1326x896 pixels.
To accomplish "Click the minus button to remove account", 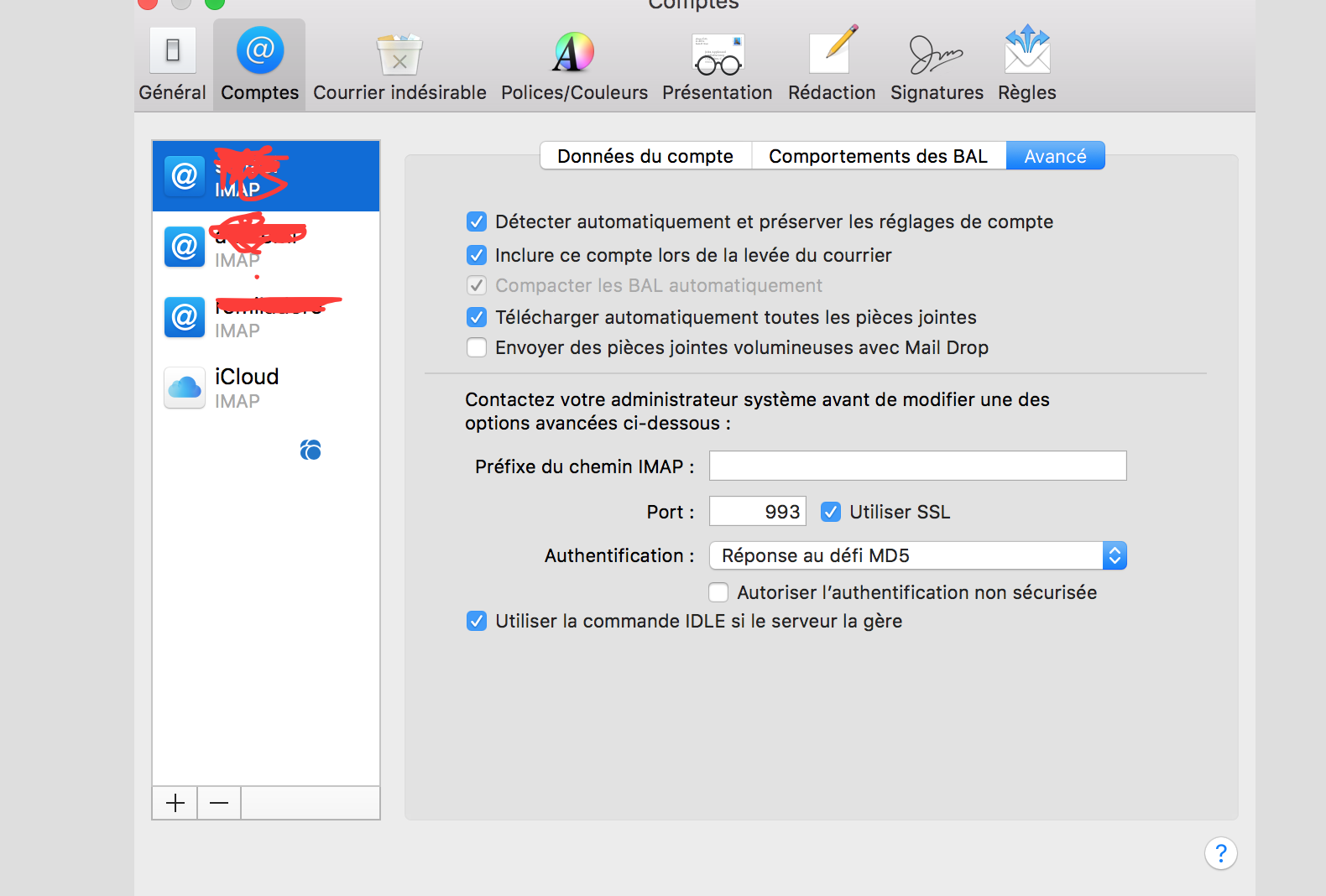I will (219, 803).
